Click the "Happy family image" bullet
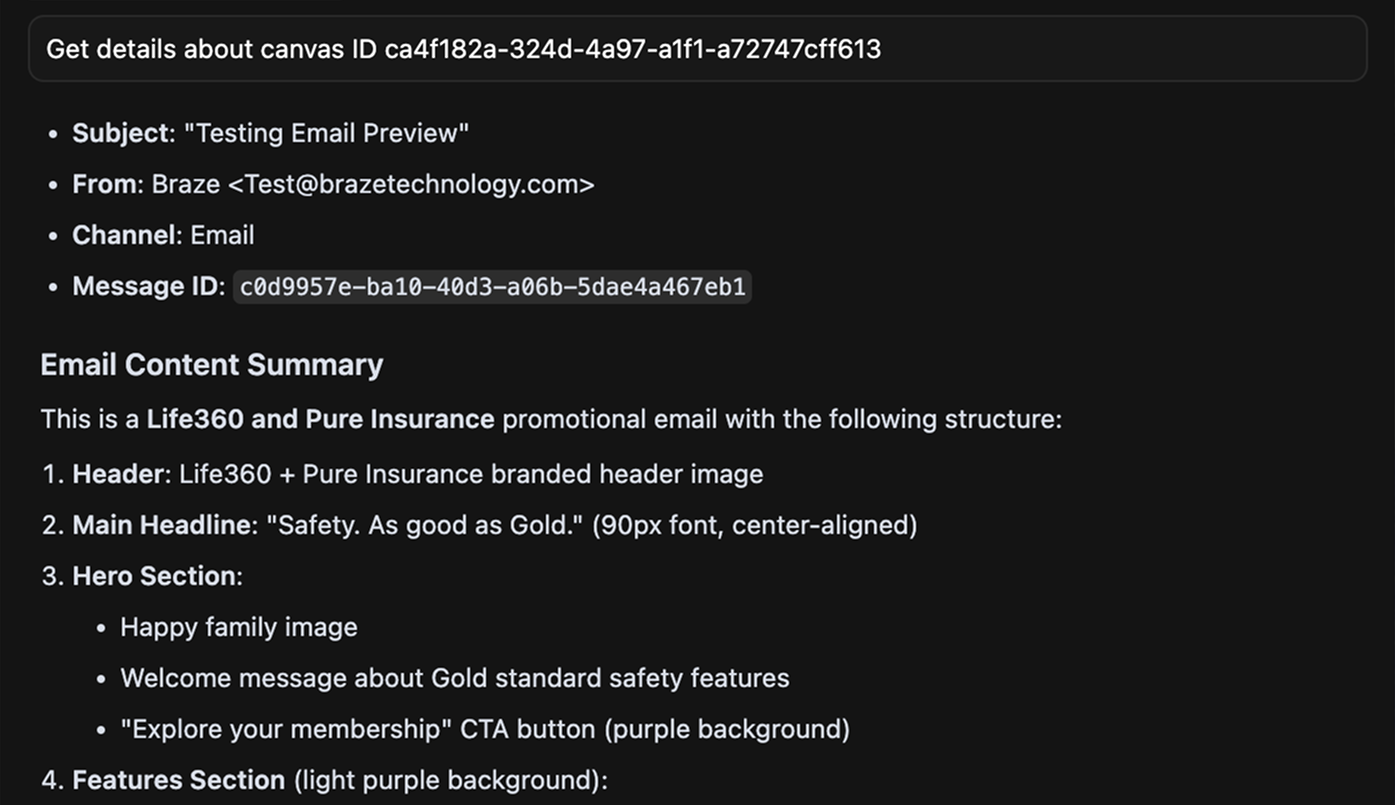 click(238, 627)
